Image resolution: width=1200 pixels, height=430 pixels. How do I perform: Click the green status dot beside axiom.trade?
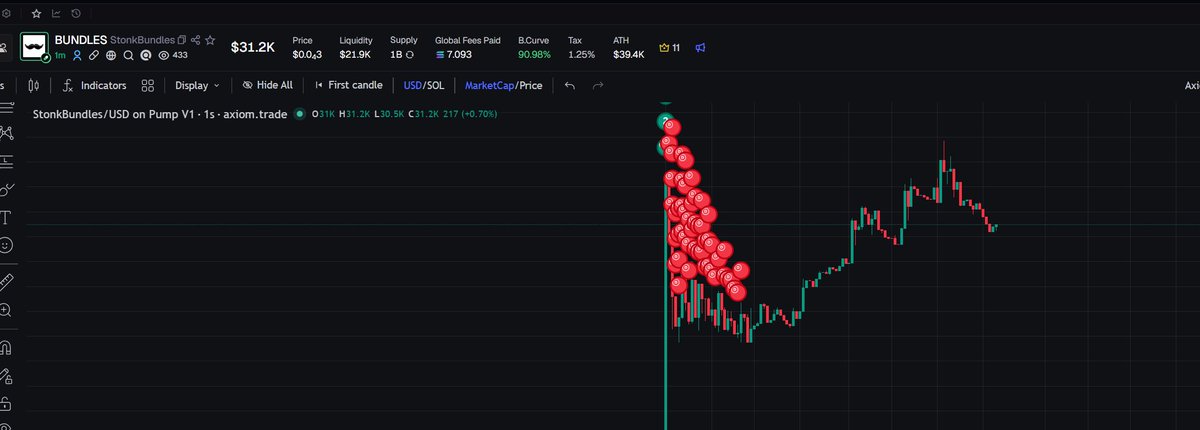300,115
